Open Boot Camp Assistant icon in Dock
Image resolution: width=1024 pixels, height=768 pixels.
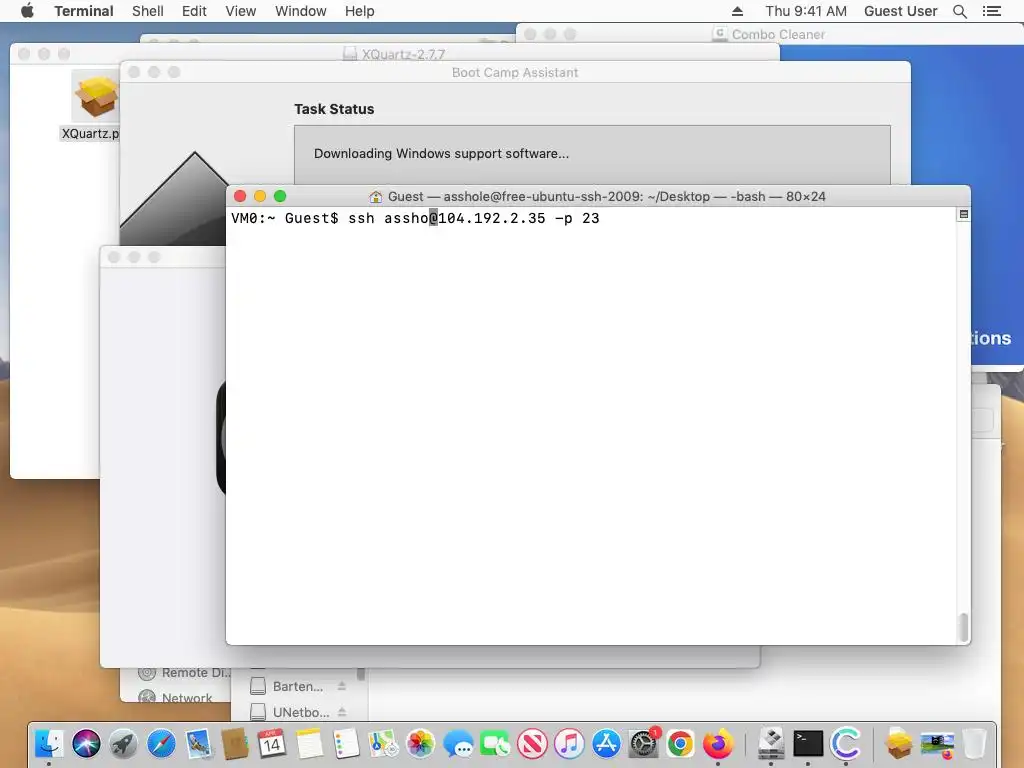tap(771, 743)
